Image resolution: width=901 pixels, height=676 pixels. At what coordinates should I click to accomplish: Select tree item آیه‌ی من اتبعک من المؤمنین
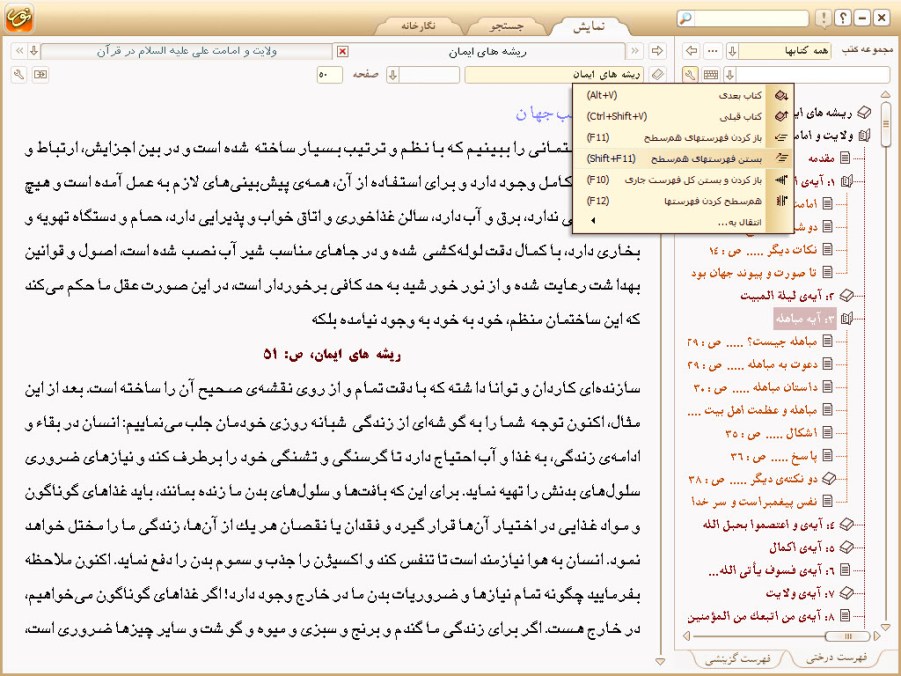tap(761, 616)
